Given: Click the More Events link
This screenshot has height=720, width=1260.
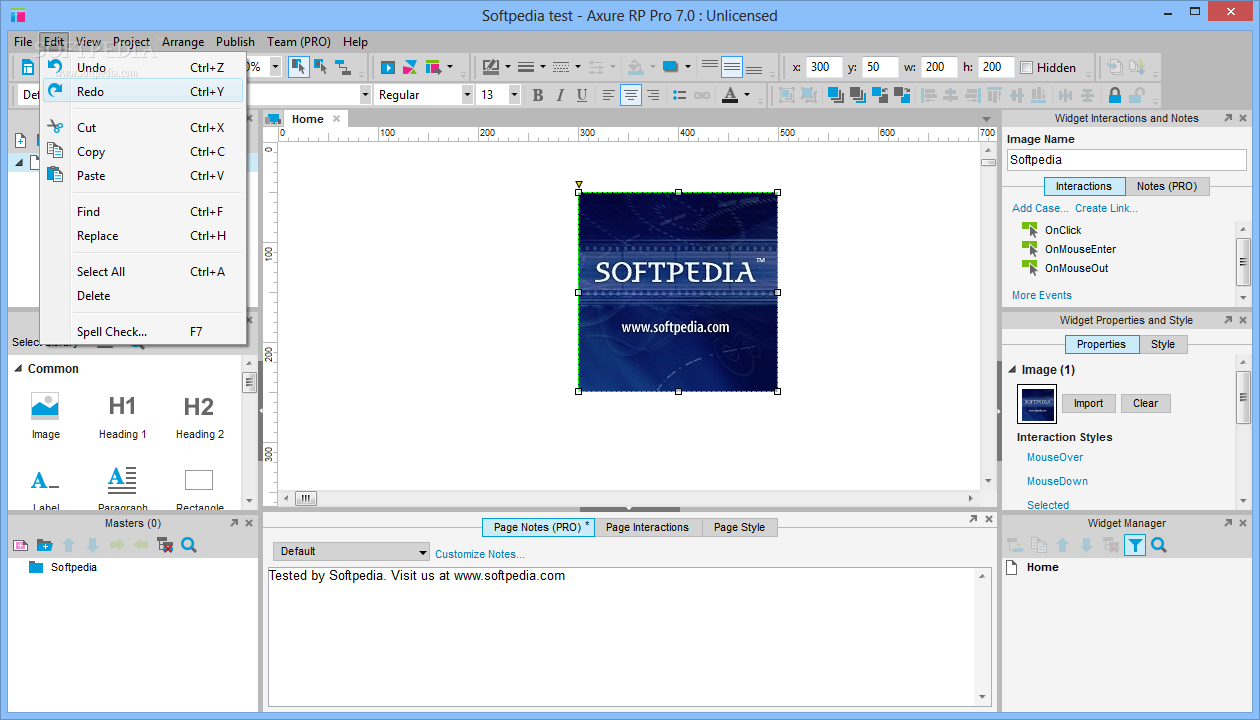Looking at the screenshot, I should tap(1042, 295).
